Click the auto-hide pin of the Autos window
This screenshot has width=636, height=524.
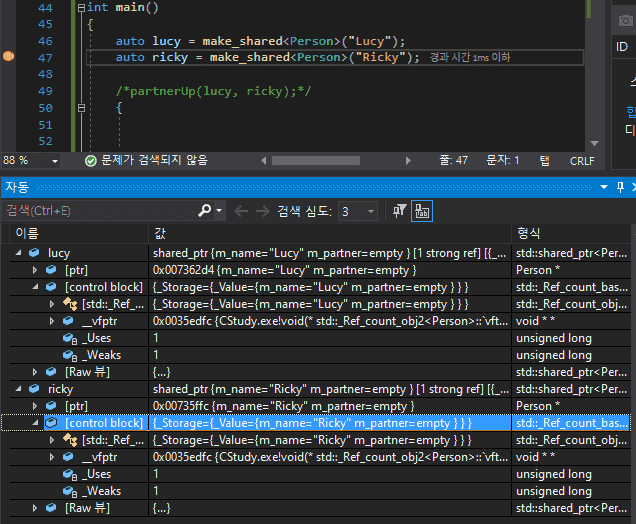click(x=619, y=187)
